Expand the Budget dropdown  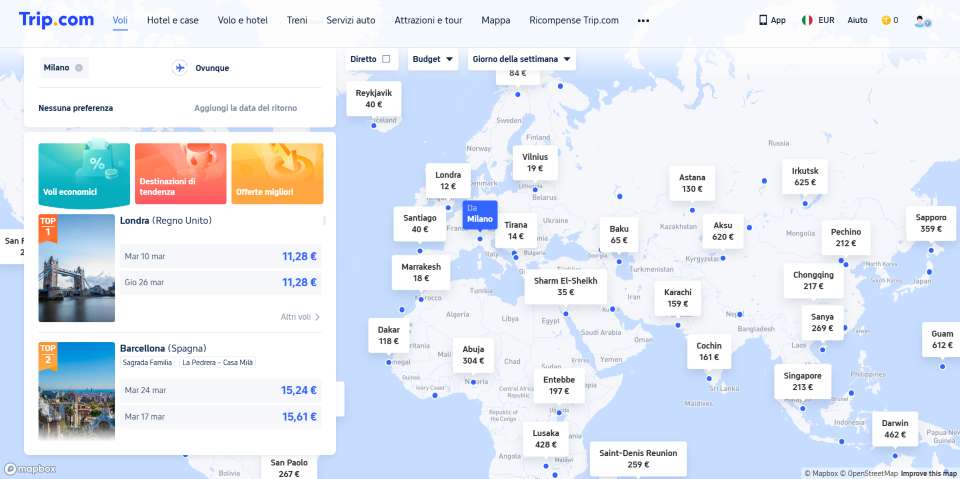pyautogui.click(x=433, y=59)
